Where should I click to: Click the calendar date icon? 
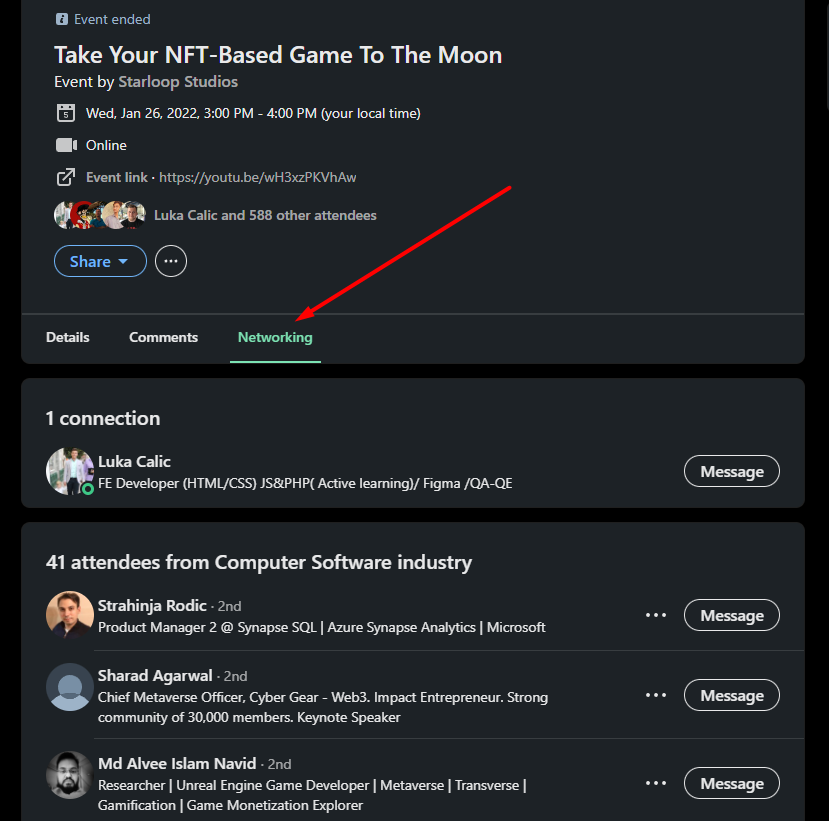click(66, 113)
